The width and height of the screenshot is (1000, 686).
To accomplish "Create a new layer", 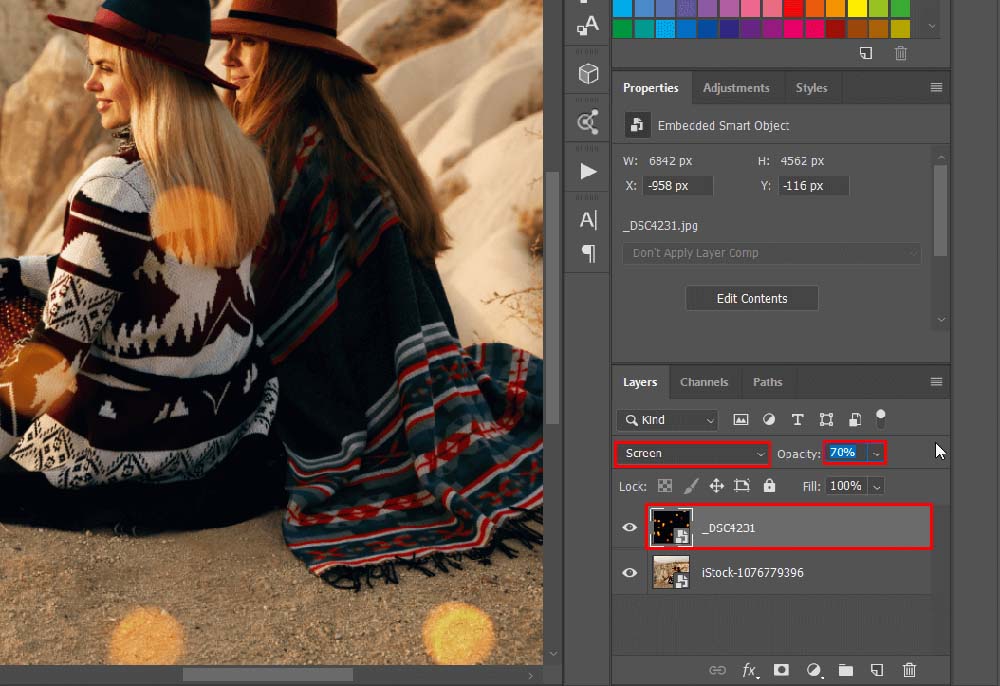I will click(878, 670).
